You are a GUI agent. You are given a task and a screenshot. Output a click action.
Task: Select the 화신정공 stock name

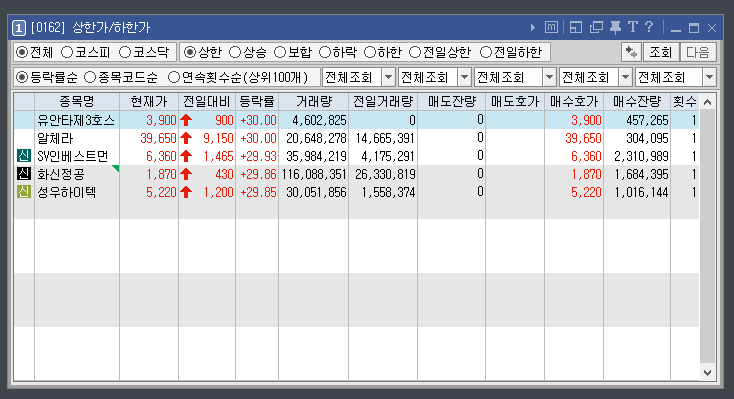pyautogui.click(x=61, y=174)
